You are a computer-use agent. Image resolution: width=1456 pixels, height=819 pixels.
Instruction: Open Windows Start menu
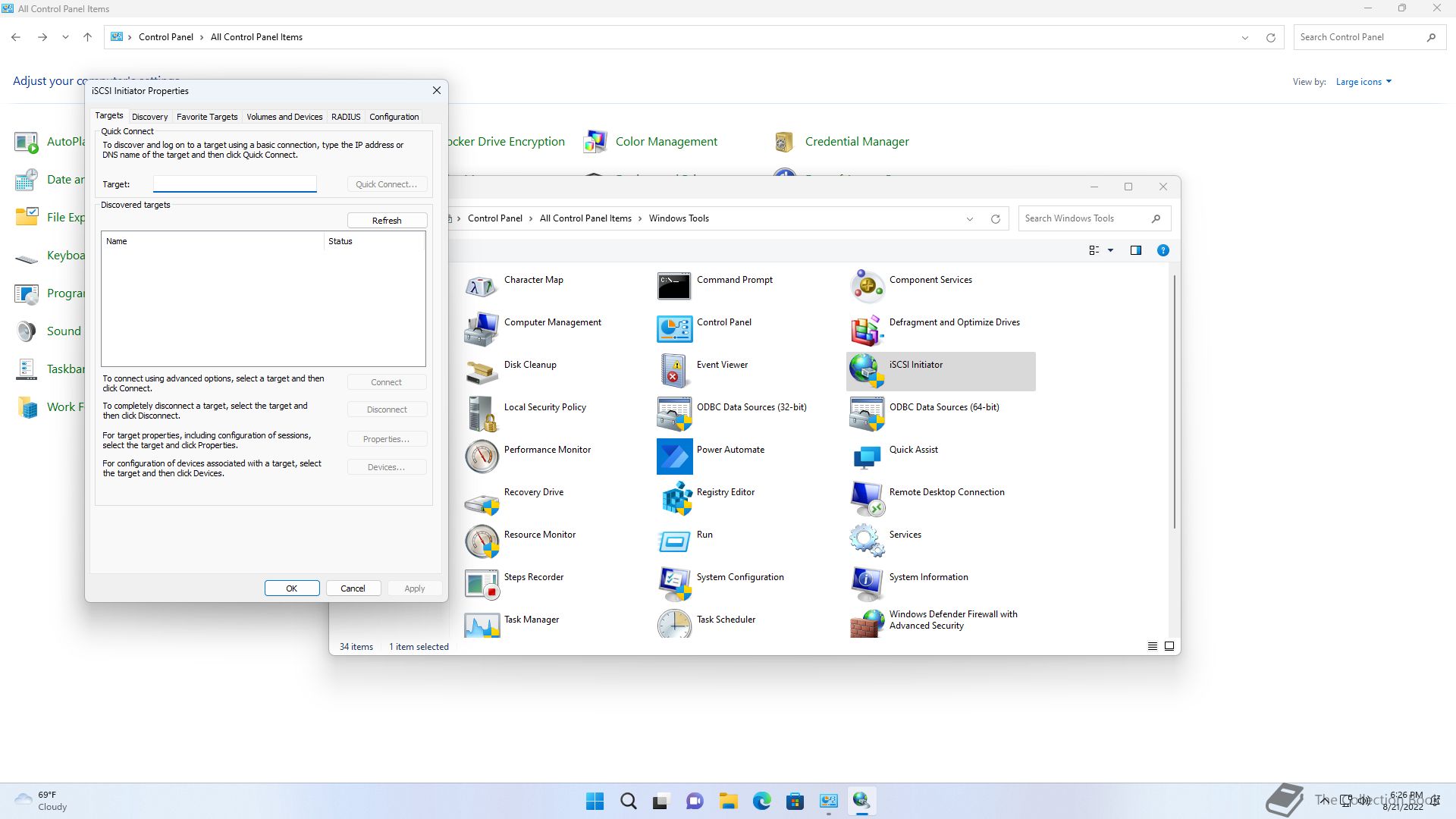595,801
